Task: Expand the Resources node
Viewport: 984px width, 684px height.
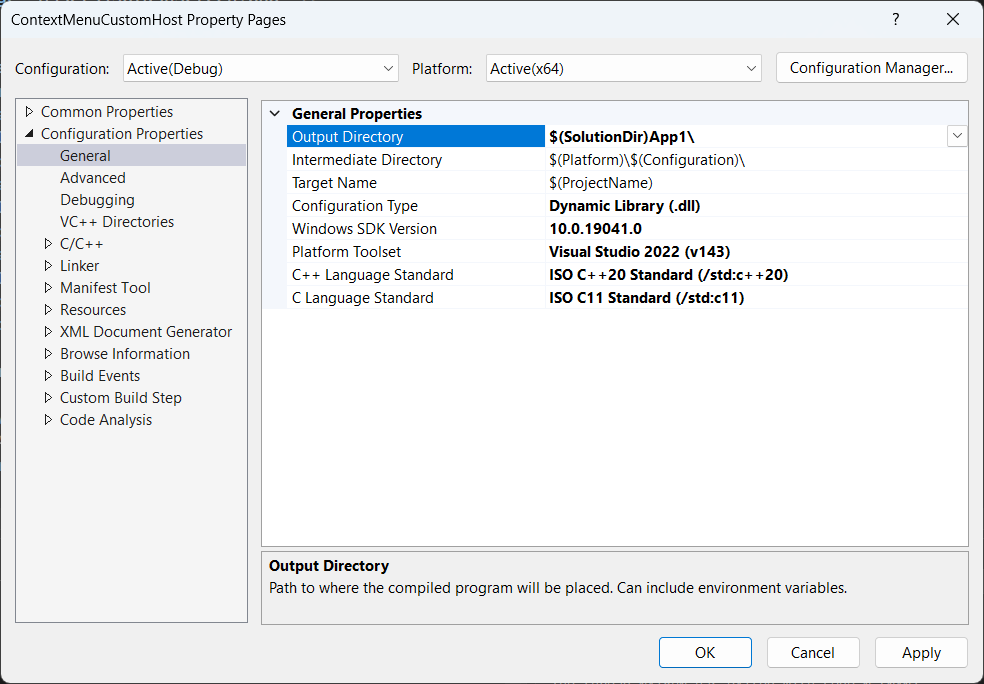Action: point(48,309)
